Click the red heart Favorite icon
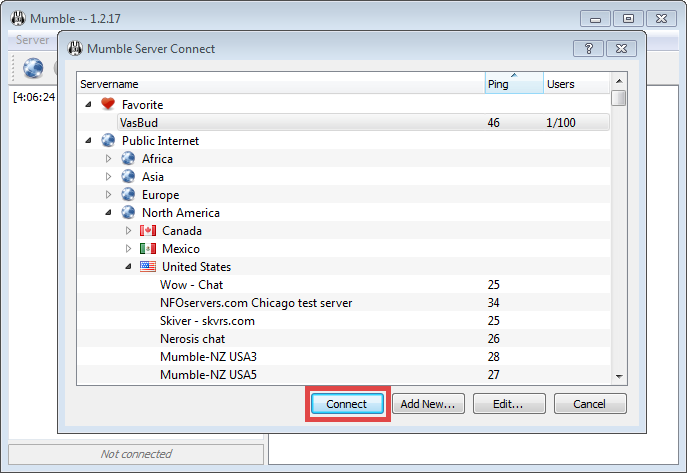The height and width of the screenshot is (473, 687). pyautogui.click(x=108, y=104)
